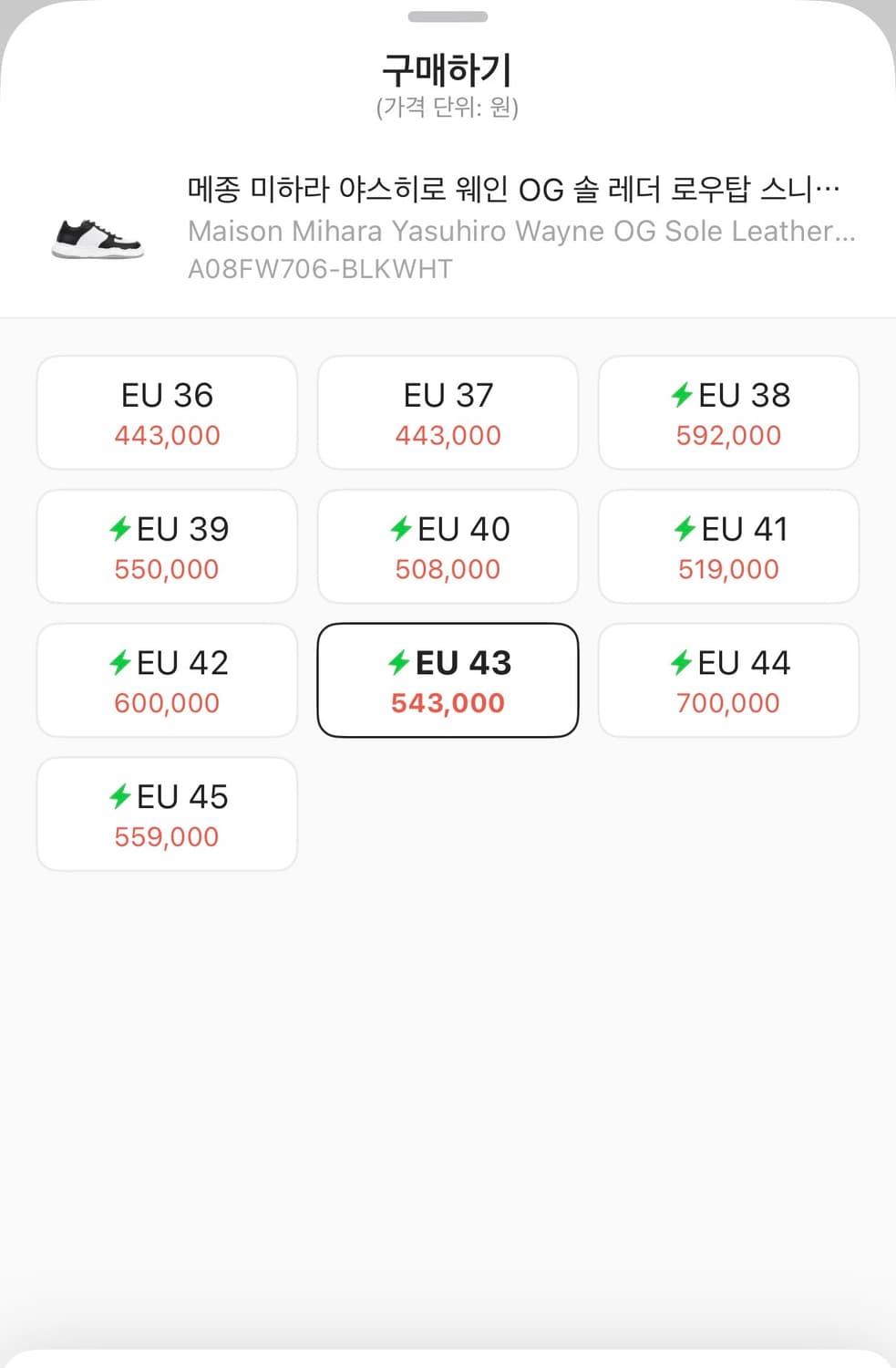Choose the EU 40 size tile
Screen dimensions: 896x1368
(x=448, y=546)
